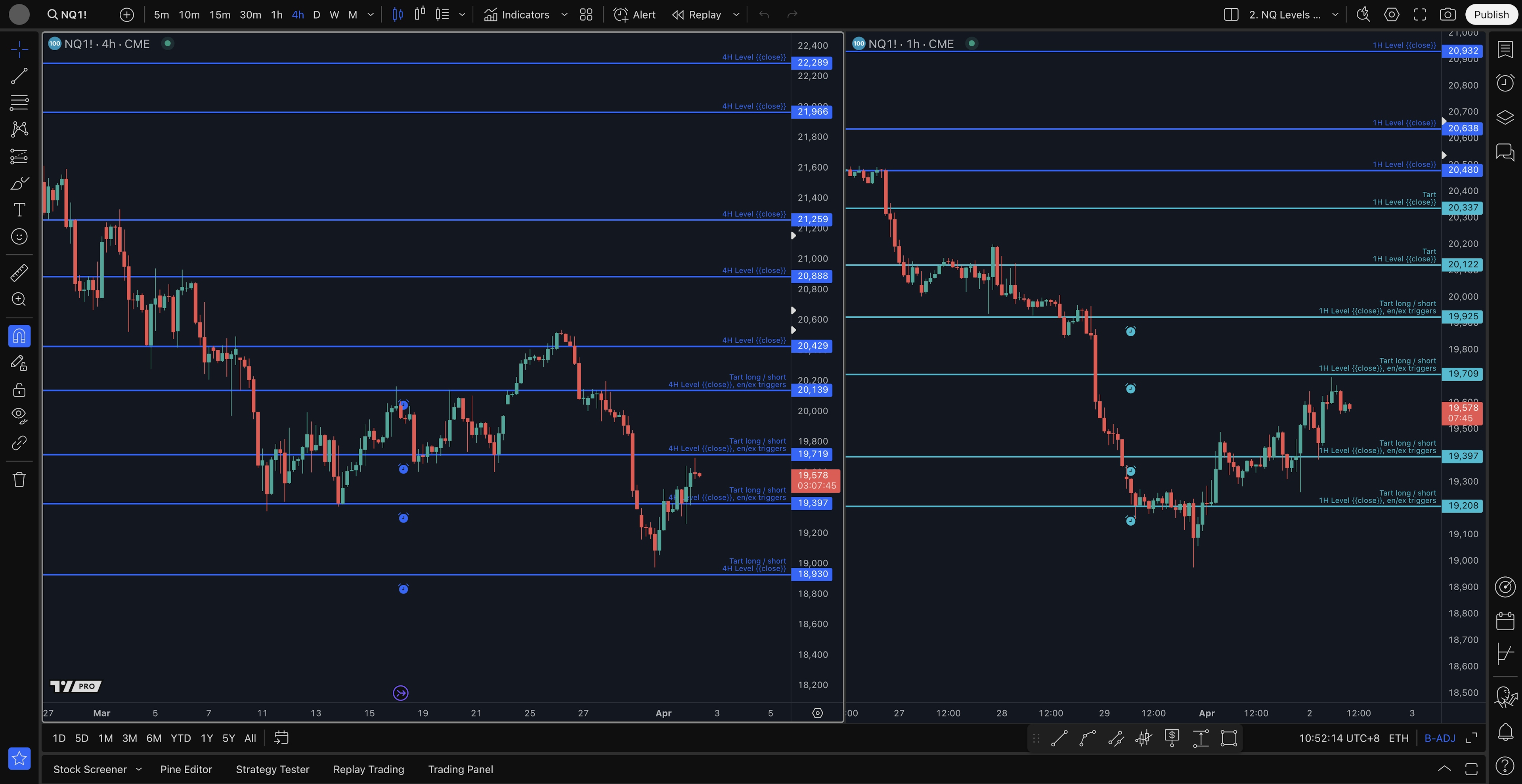This screenshot has height=784, width=1522.
Task: Open the Strategy Tester tab
Action: tap(272, 769)
